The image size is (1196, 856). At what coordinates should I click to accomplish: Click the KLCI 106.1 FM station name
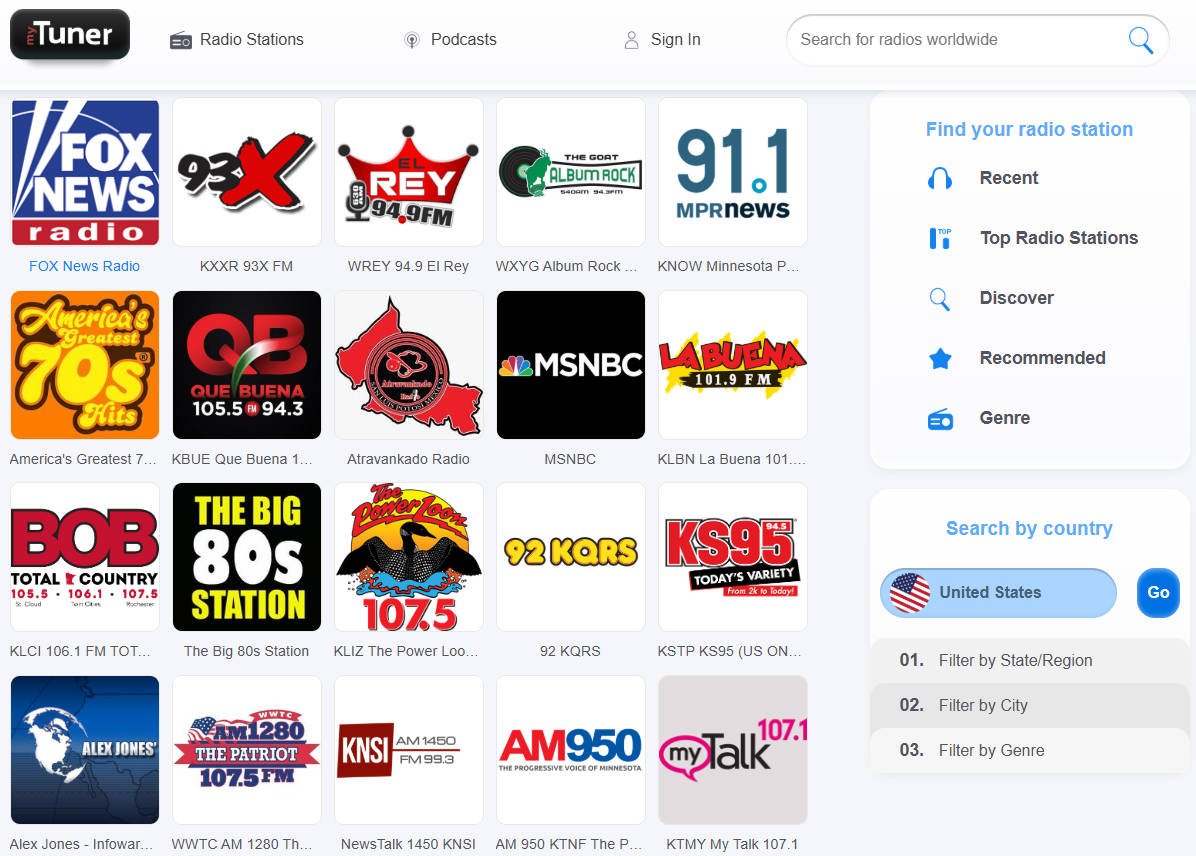coord(80,652)
